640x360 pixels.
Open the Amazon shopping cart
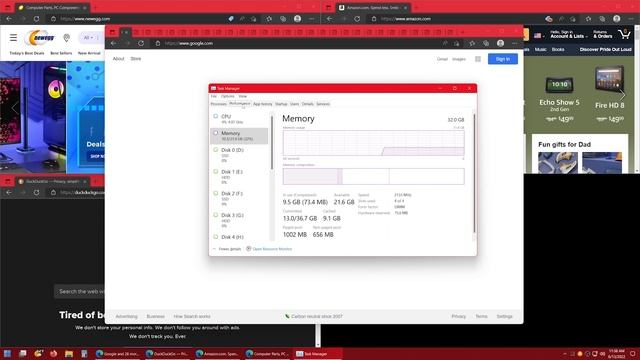click(x=624, y=35)
